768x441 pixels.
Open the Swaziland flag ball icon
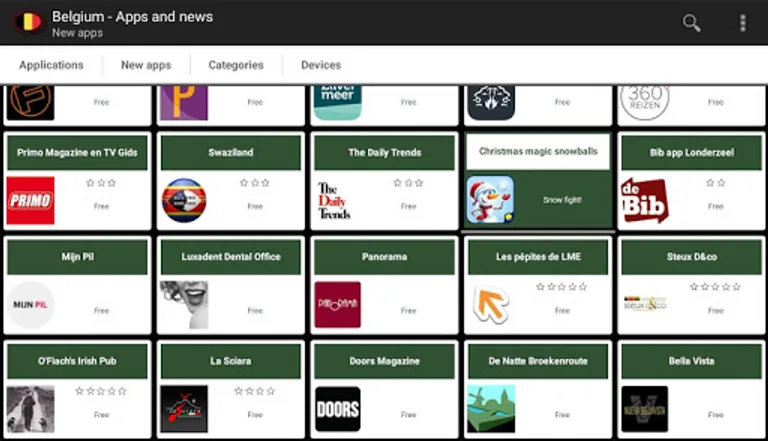(x=184, y=200)
